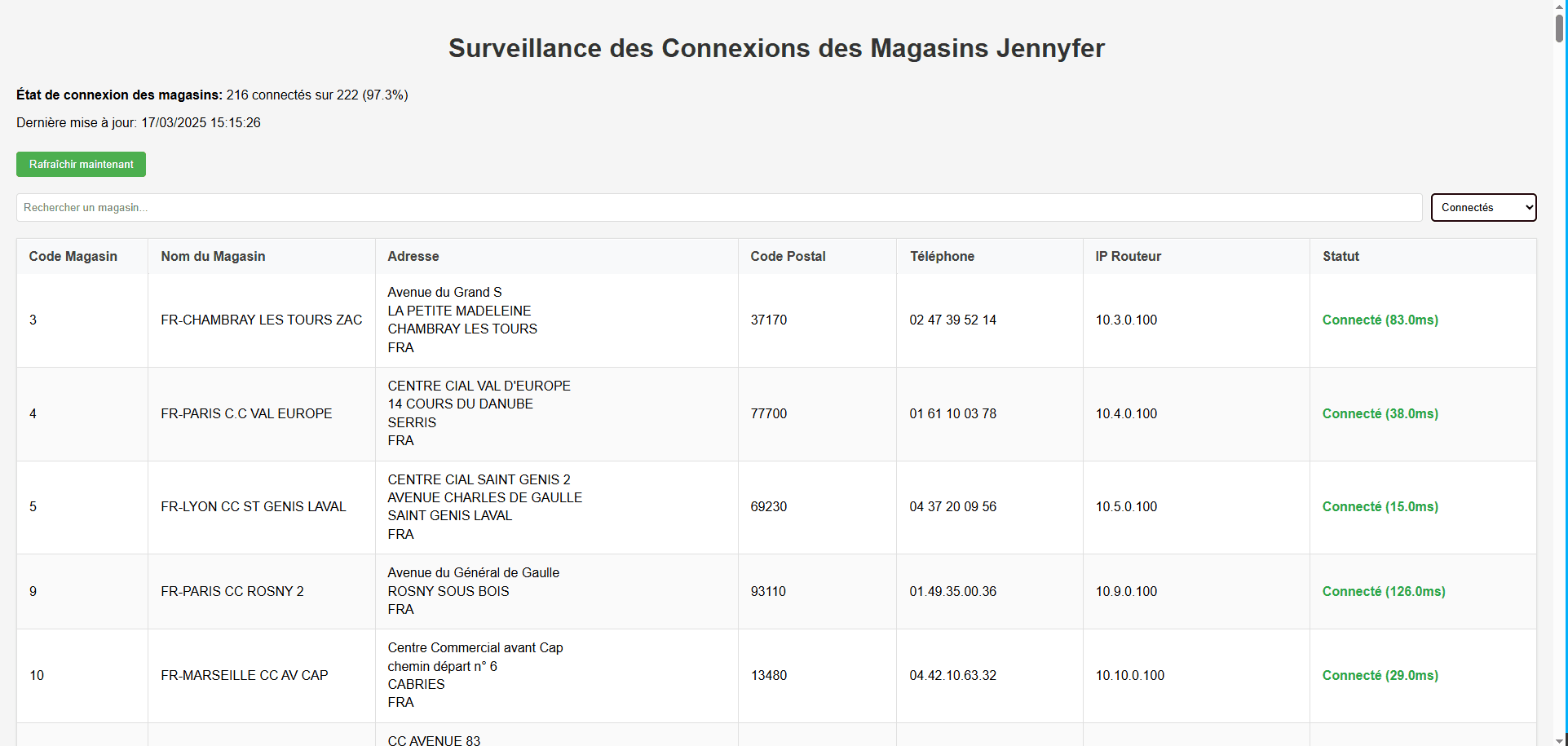The height and width of the screenshot is (746, 1568).
Task: Click the Rafraîchir maintenant button
Action: (x=81, y=164)
